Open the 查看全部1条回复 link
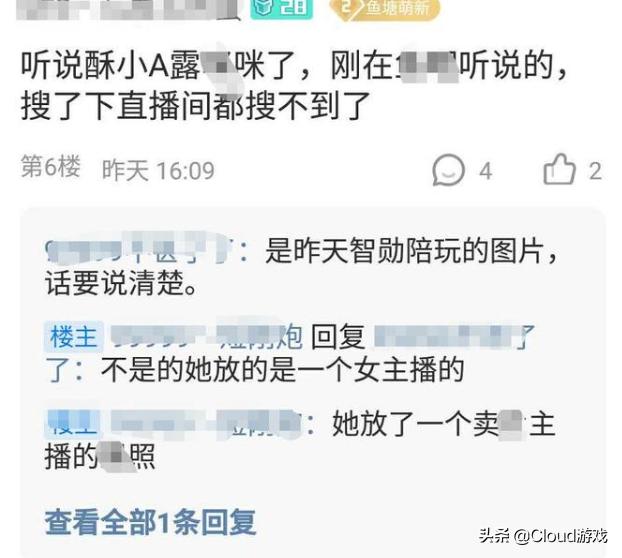Viewport: 622px width, 558px height. tap(150, 522)
